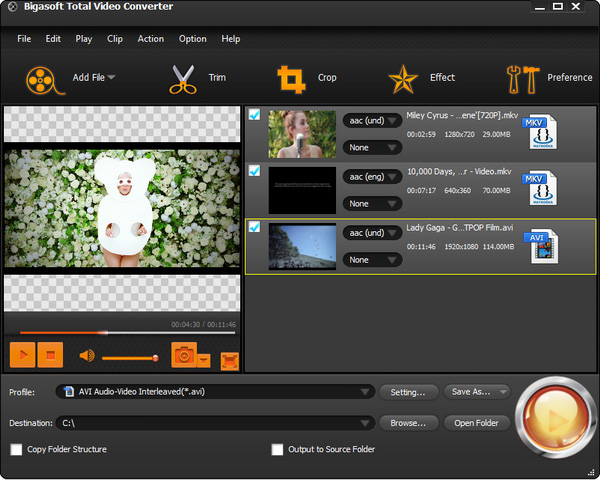Screen dimensions: 600x480
Task: Take snapshot with the camera icon
Action: 184,355
